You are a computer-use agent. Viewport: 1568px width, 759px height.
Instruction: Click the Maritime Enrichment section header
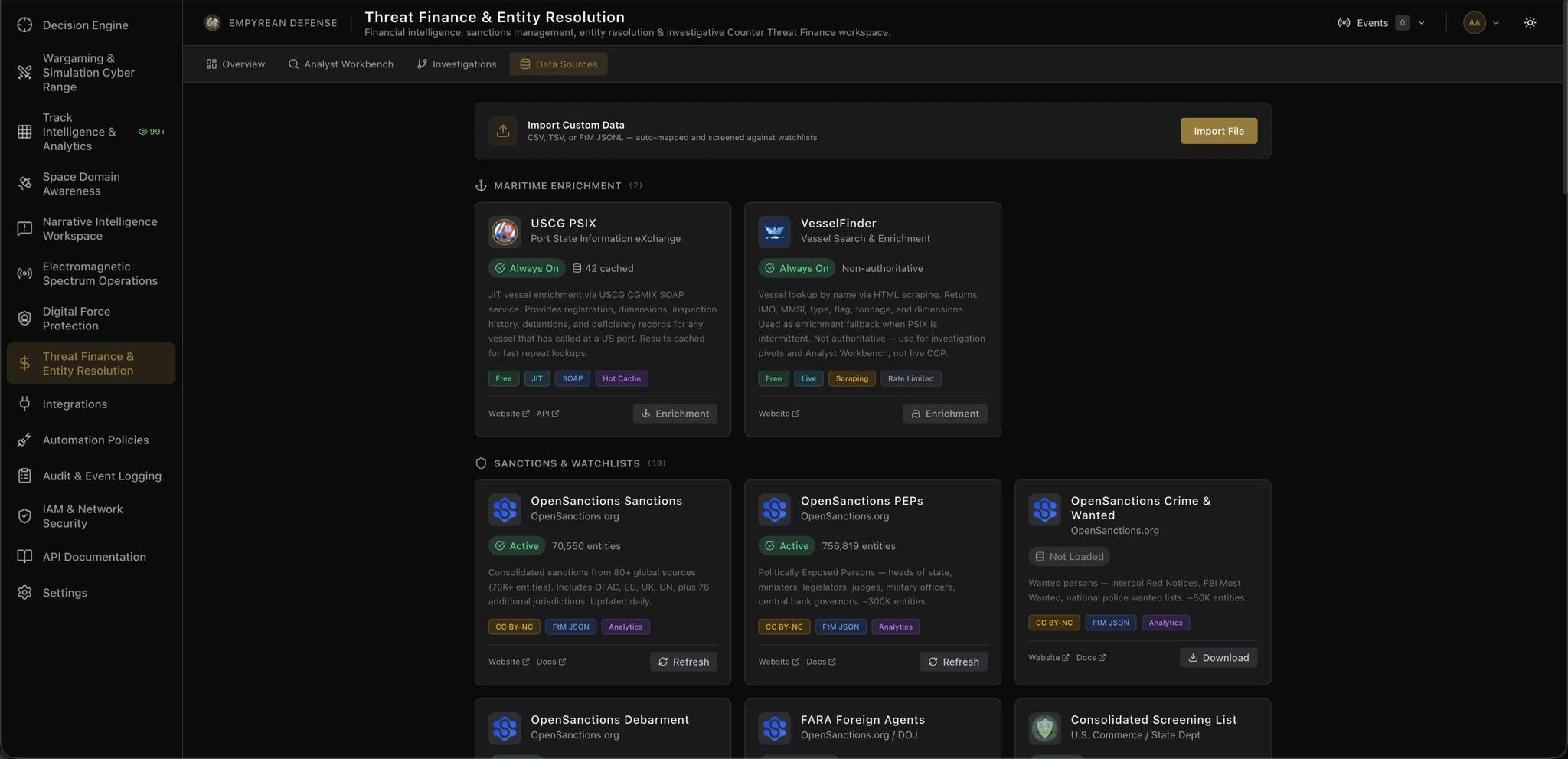(x=558, y=186)
